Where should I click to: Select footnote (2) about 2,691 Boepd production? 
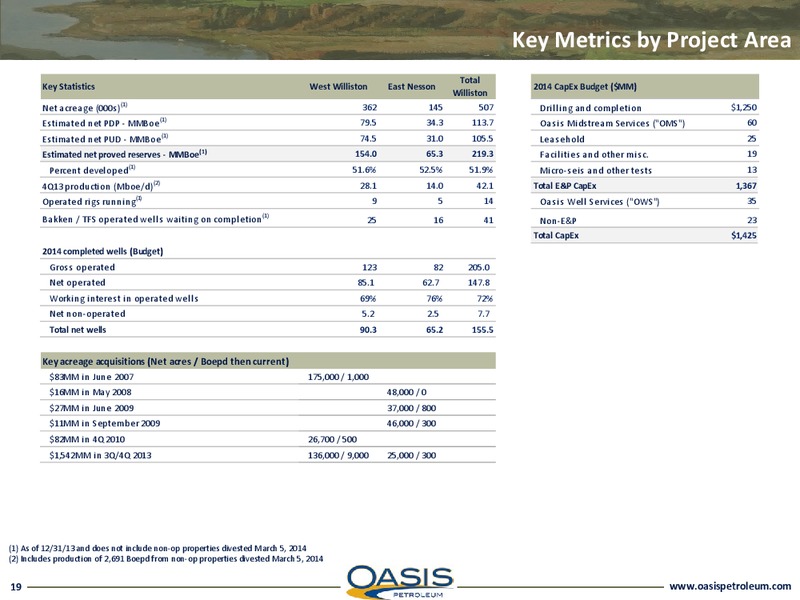pyautogui.click(x=165, y=558)
